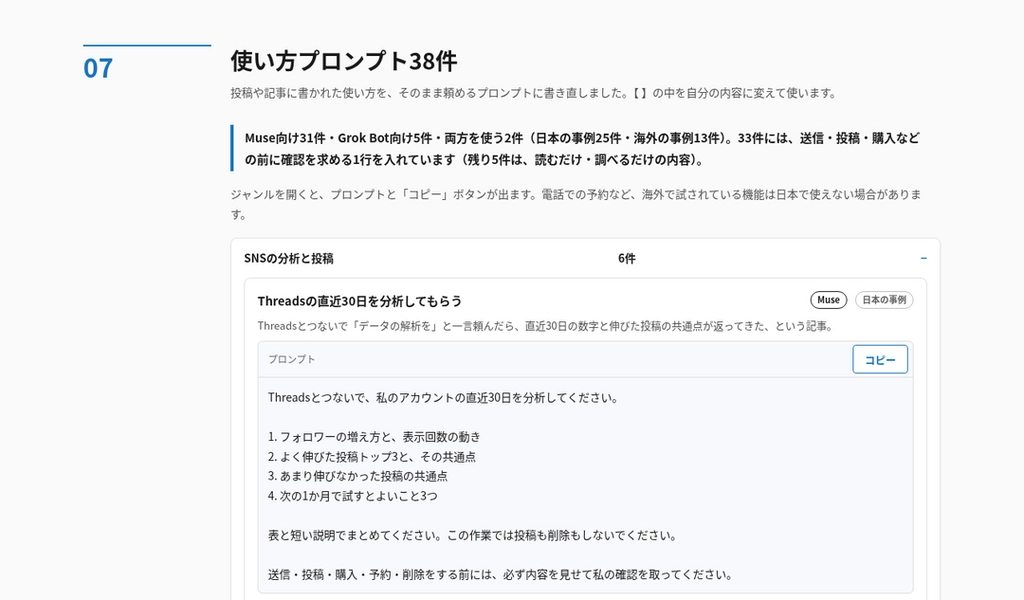Click the line 4. 次の1か月で試すとよいこと3つ
Image resolution: width=1024 pixels, height=600 pixels.
(x=353, y=496)
